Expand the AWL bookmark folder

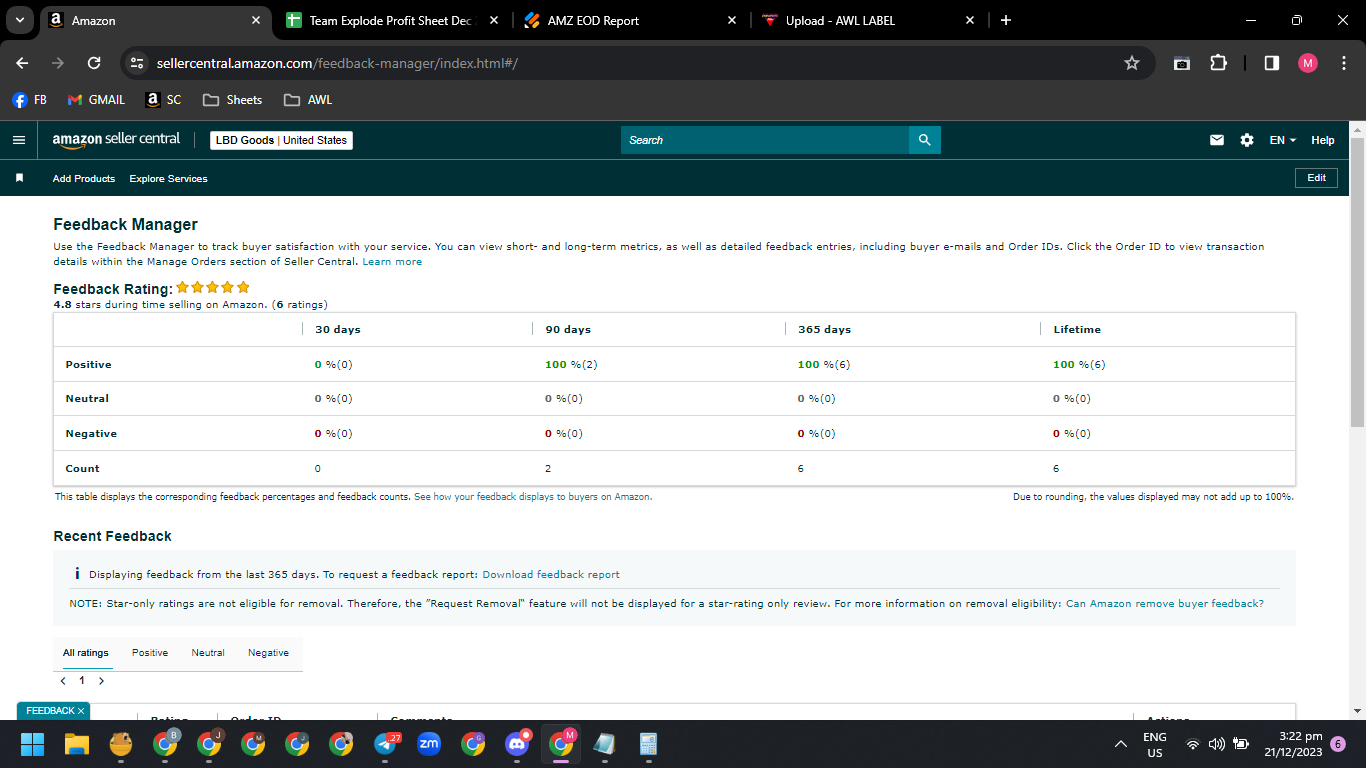point(308,100)
